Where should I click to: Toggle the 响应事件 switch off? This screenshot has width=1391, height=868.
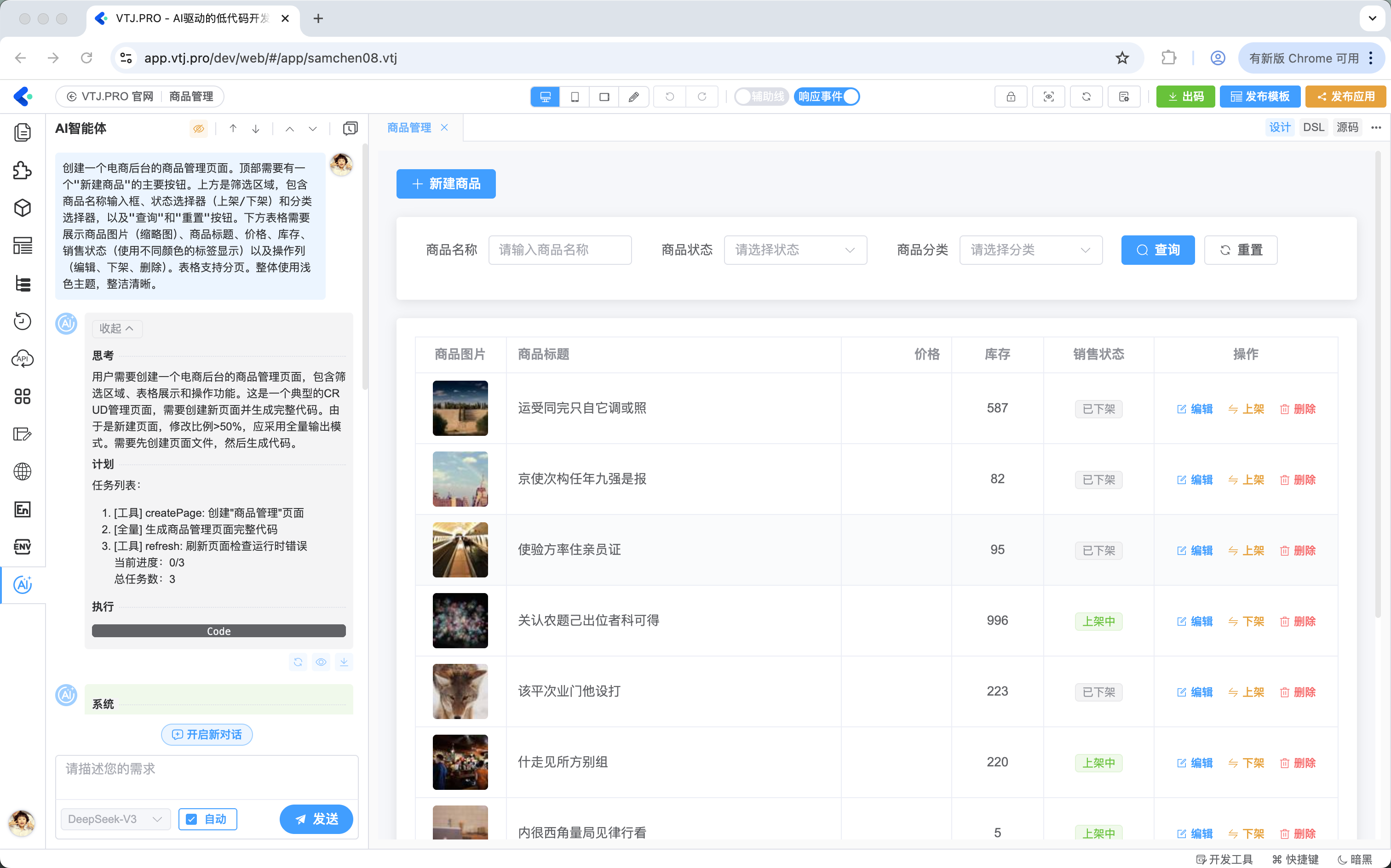(x=827, y=97)
